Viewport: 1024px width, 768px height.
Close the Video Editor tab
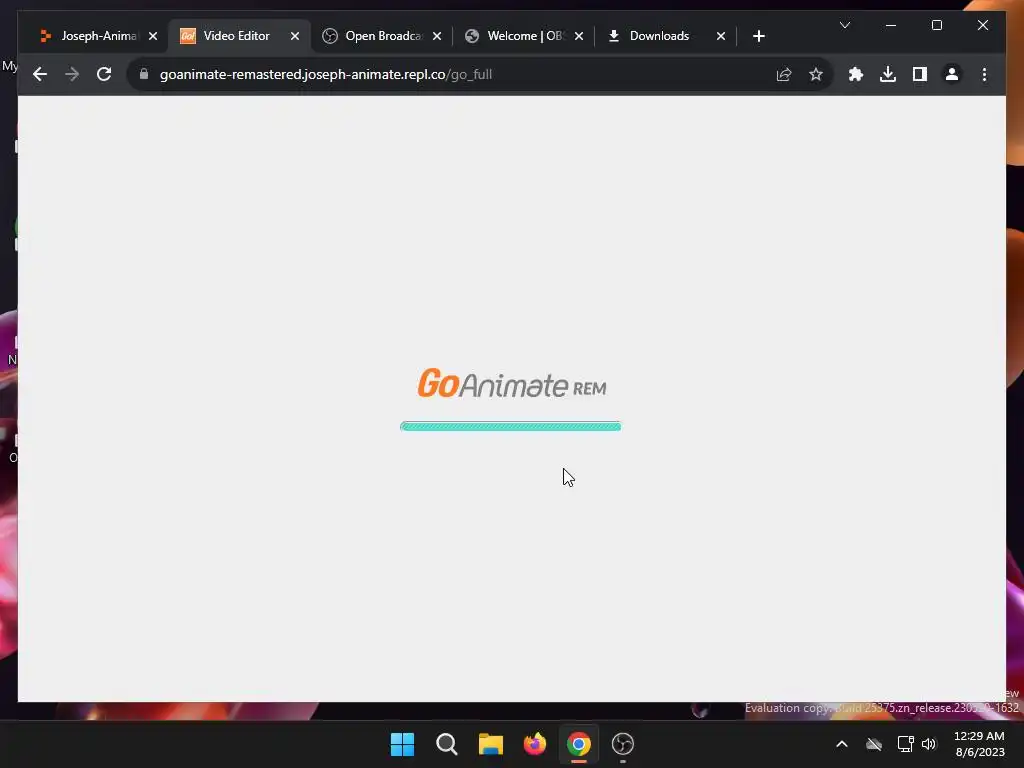(x=295, y=36)
